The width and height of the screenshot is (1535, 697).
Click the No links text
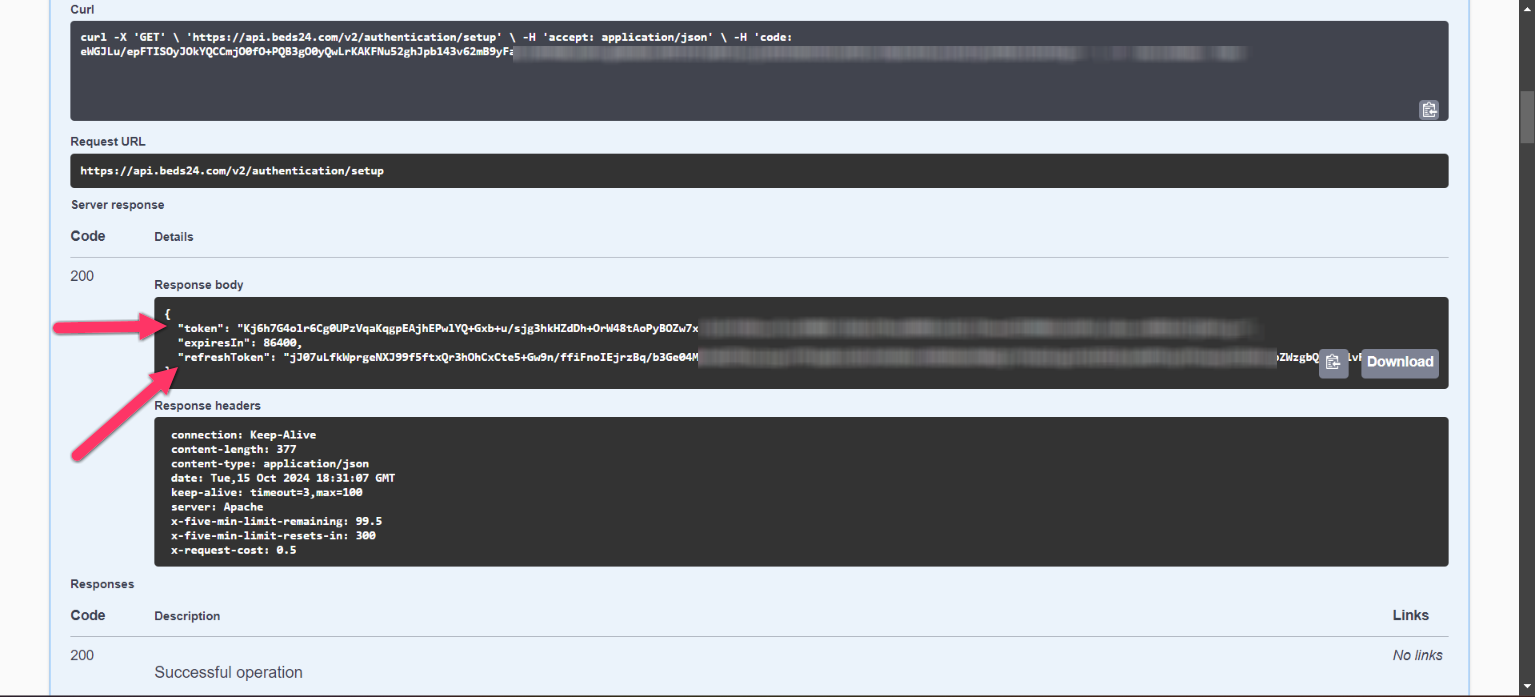(x=1417, y=655)
